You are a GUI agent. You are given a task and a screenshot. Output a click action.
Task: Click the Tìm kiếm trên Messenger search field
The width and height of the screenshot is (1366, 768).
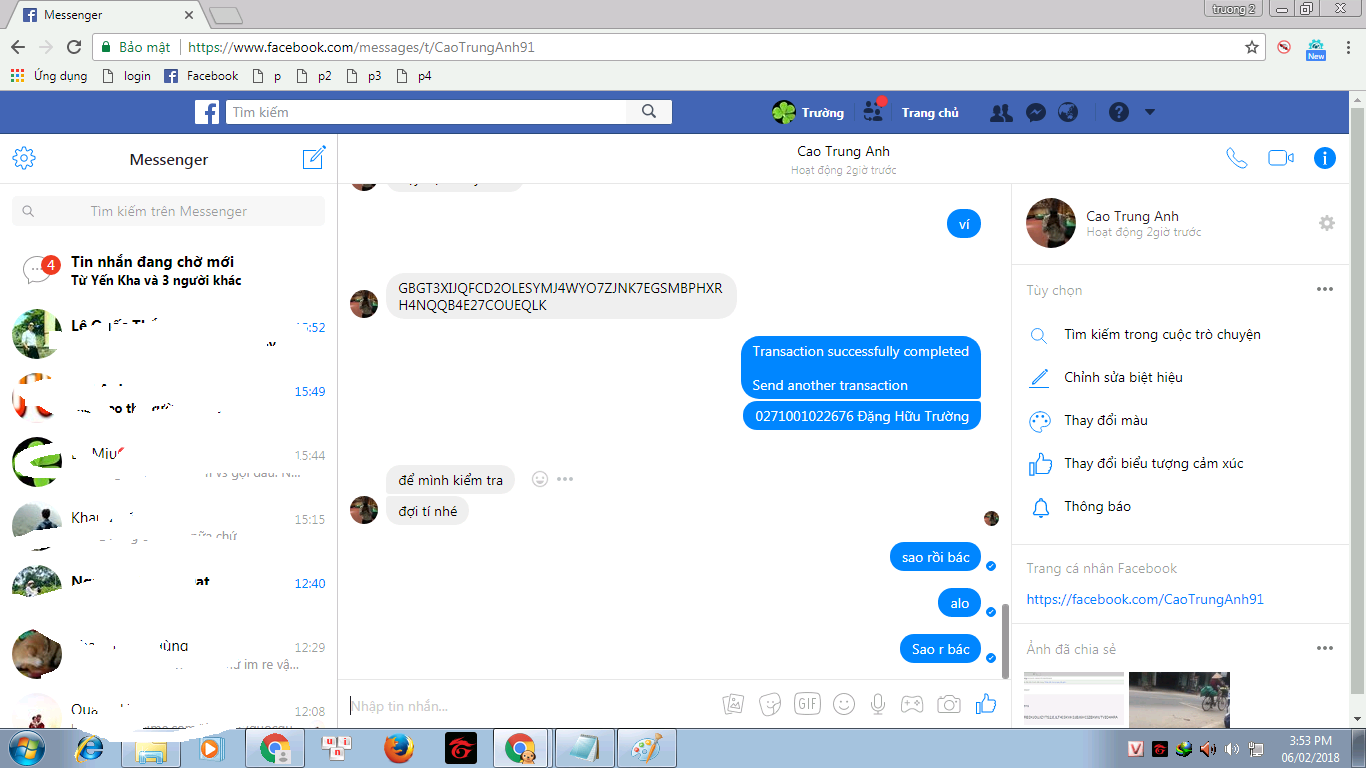[168, 211]
